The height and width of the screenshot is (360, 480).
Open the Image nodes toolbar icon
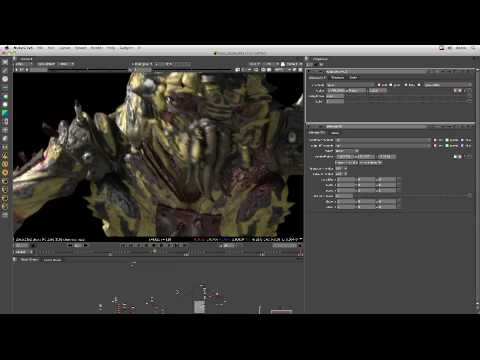click(x=5, y=62)
